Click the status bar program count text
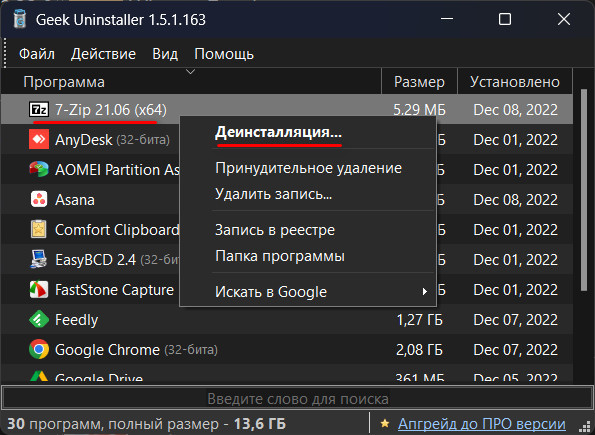This screenshot has height=435, width=595. [x=146, y=424]
